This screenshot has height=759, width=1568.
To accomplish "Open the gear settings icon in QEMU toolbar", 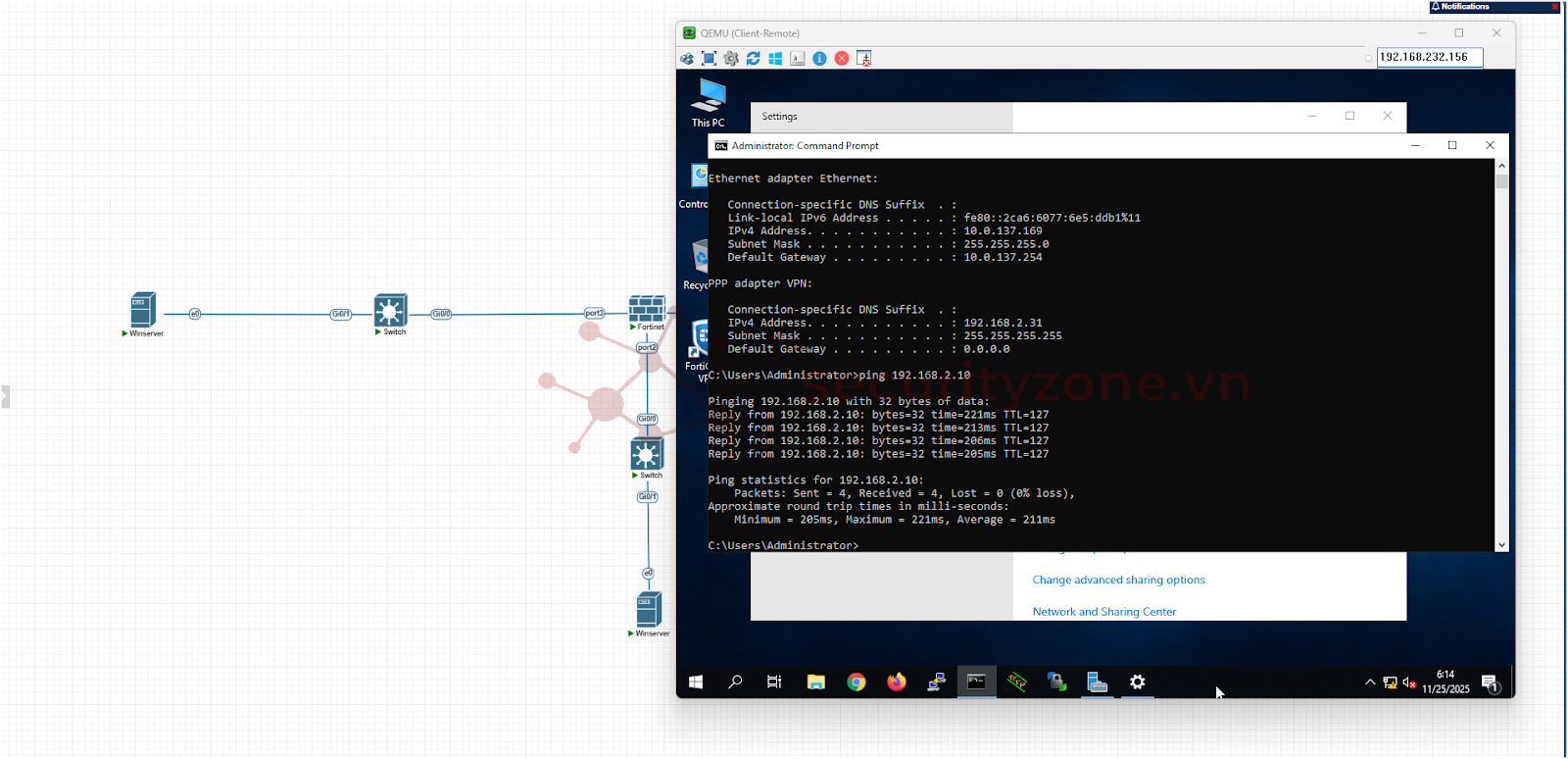I will coord(731,59).
